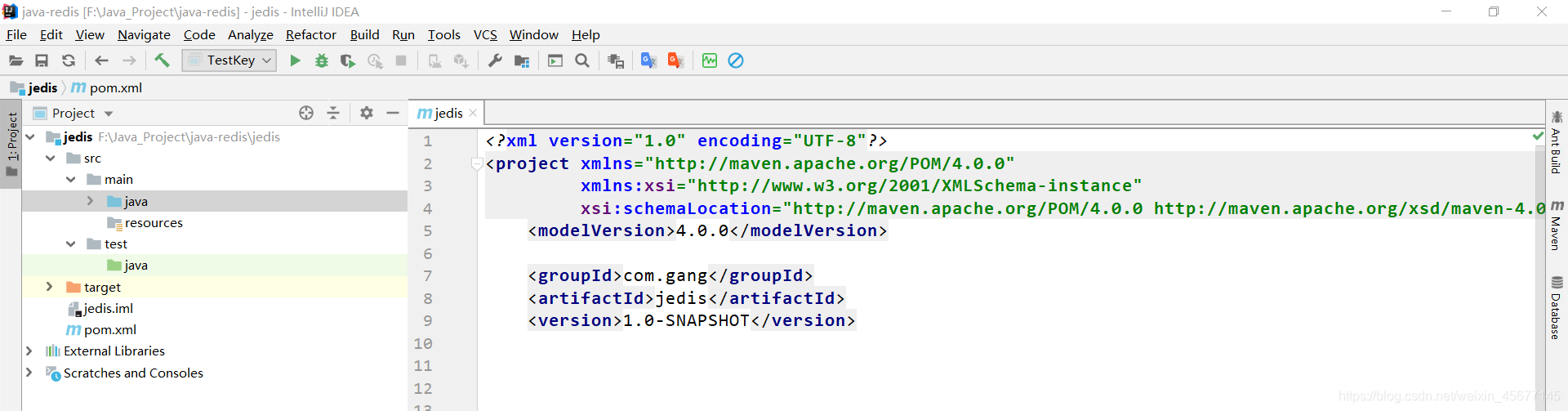
Task: Expand the target folder node
Action: (x=50, y=287)
